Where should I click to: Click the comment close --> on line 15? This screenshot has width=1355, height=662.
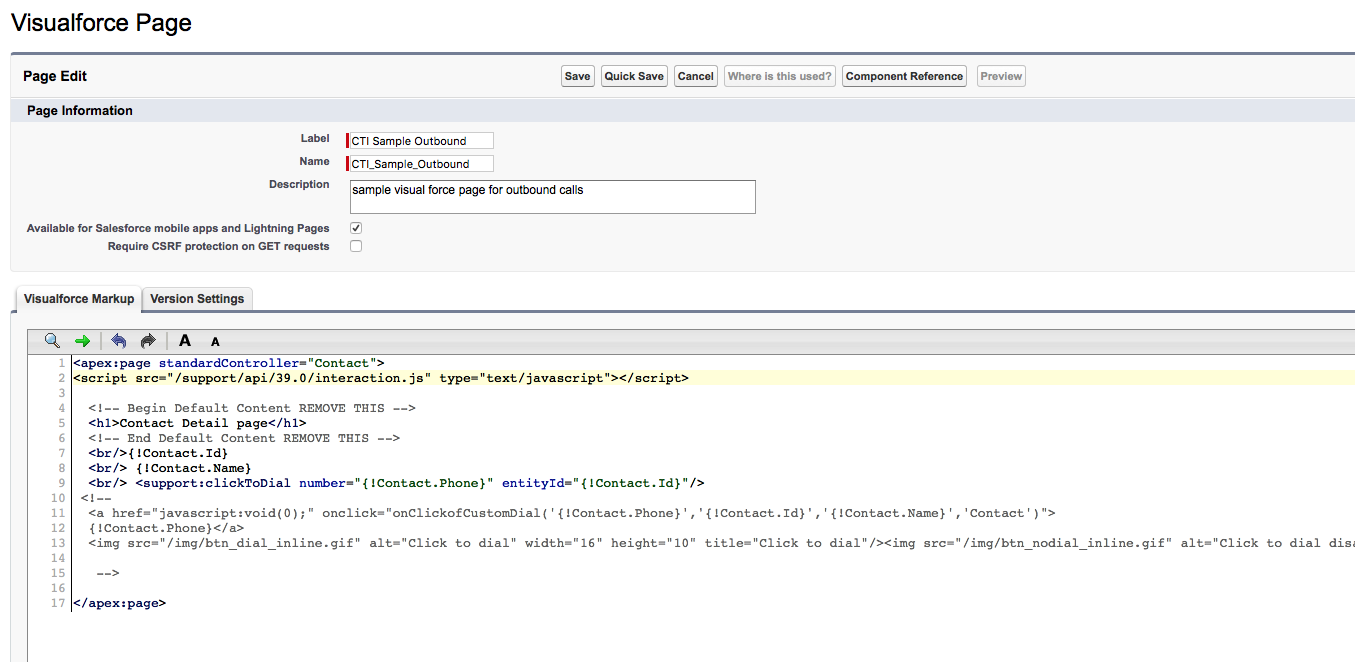[x=108, y=573]
